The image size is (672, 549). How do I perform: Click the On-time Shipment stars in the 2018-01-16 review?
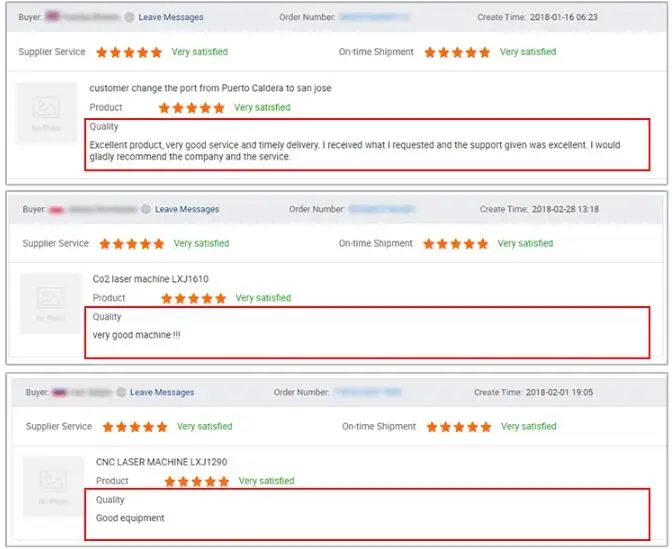pyautogui.click(x=457, y=52)
